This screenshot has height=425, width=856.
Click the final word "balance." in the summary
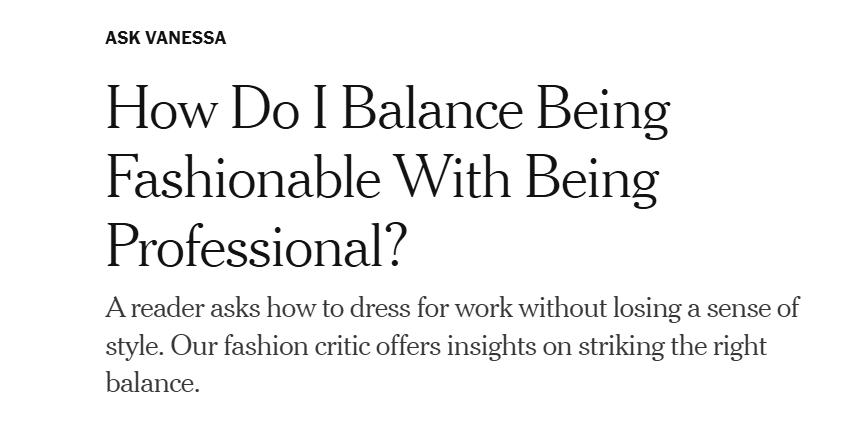pos(153,382)
